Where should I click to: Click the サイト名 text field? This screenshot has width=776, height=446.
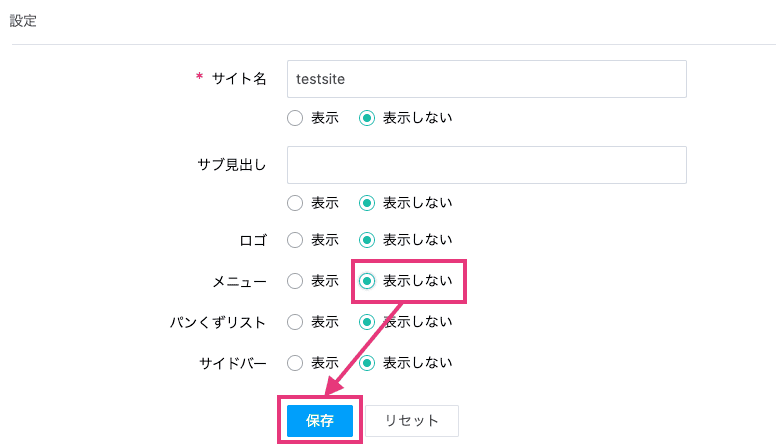(486, 79)
